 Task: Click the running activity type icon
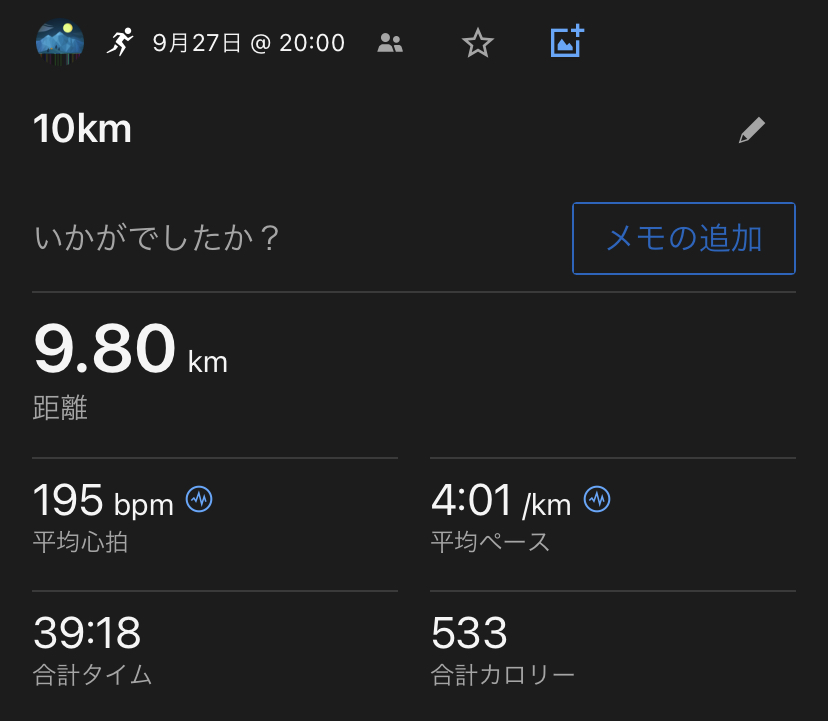(121, 42)
